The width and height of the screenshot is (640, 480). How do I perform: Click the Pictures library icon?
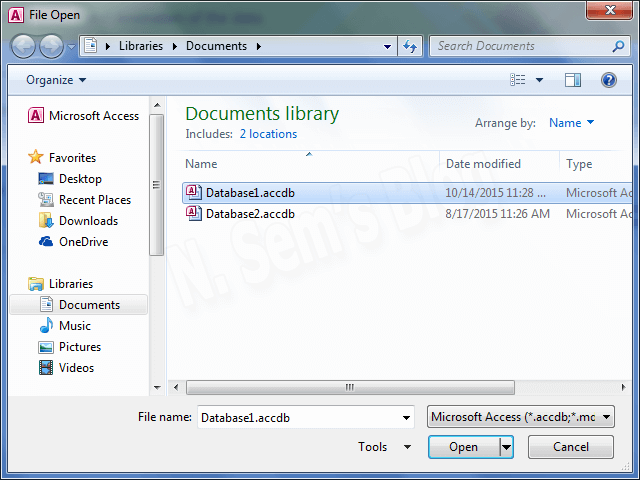tap(46, 347)
